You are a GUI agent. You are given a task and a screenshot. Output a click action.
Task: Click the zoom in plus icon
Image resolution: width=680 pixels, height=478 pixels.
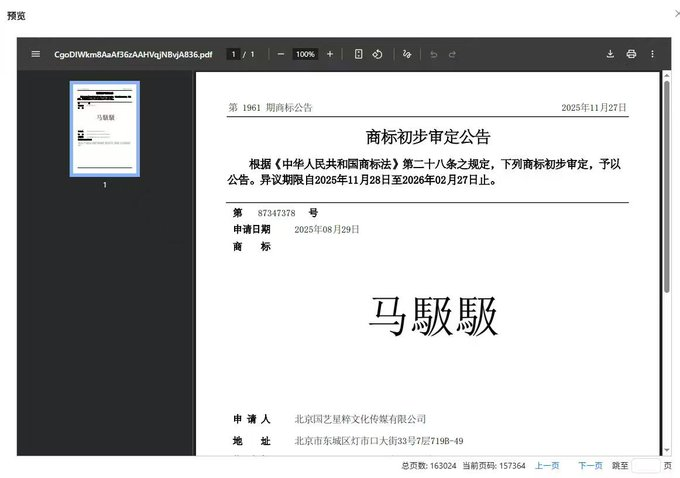pyautogui.click(x=330, y=54)
